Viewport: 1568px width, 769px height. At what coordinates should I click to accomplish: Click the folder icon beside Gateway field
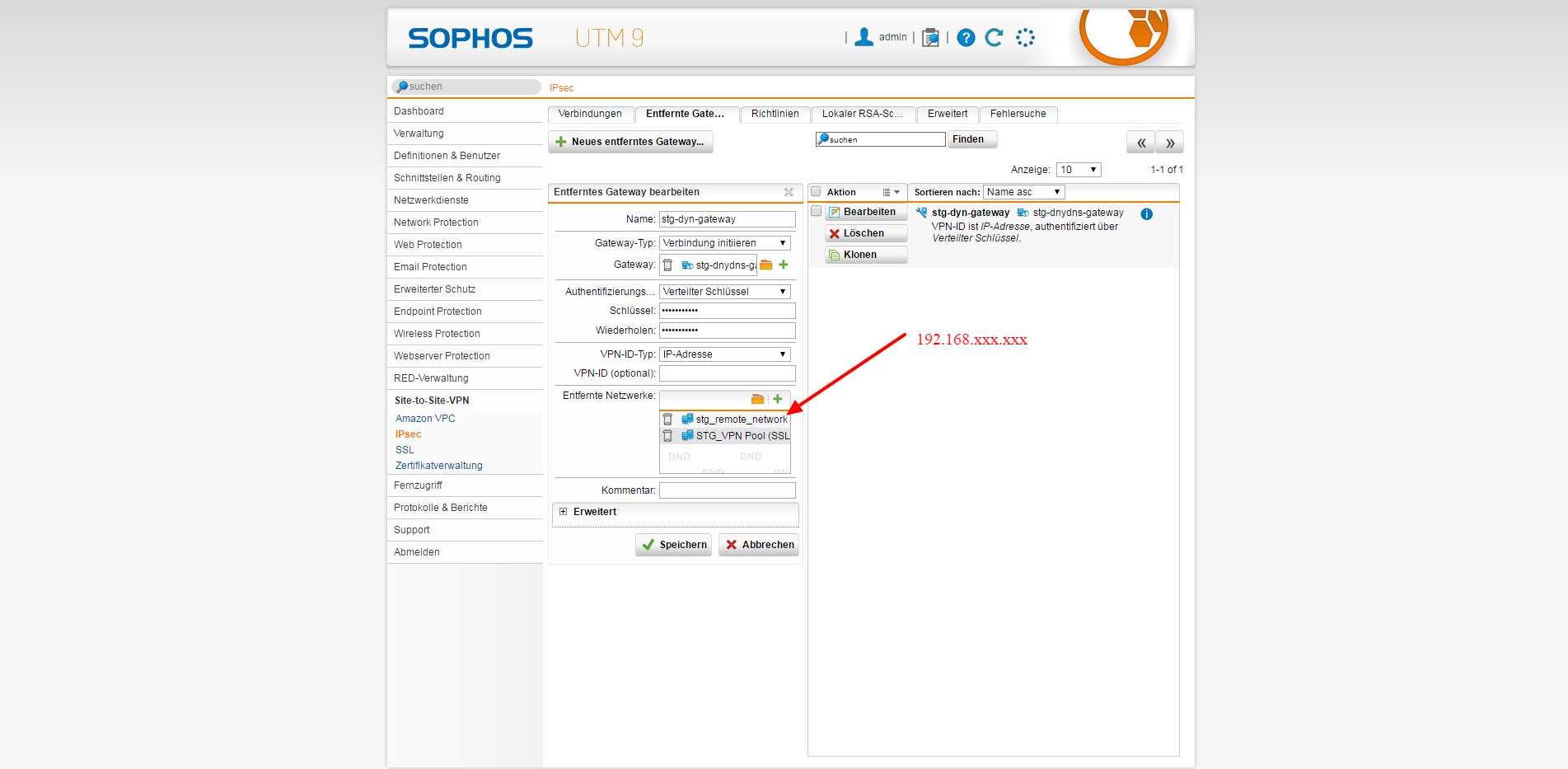pyautogui.click(x=766, y=265)
